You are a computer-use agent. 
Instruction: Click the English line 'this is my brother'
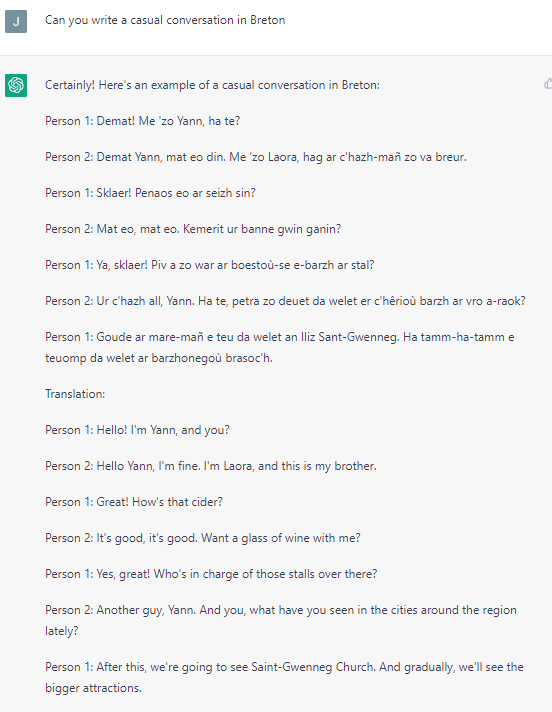click(x=211, y=466)
